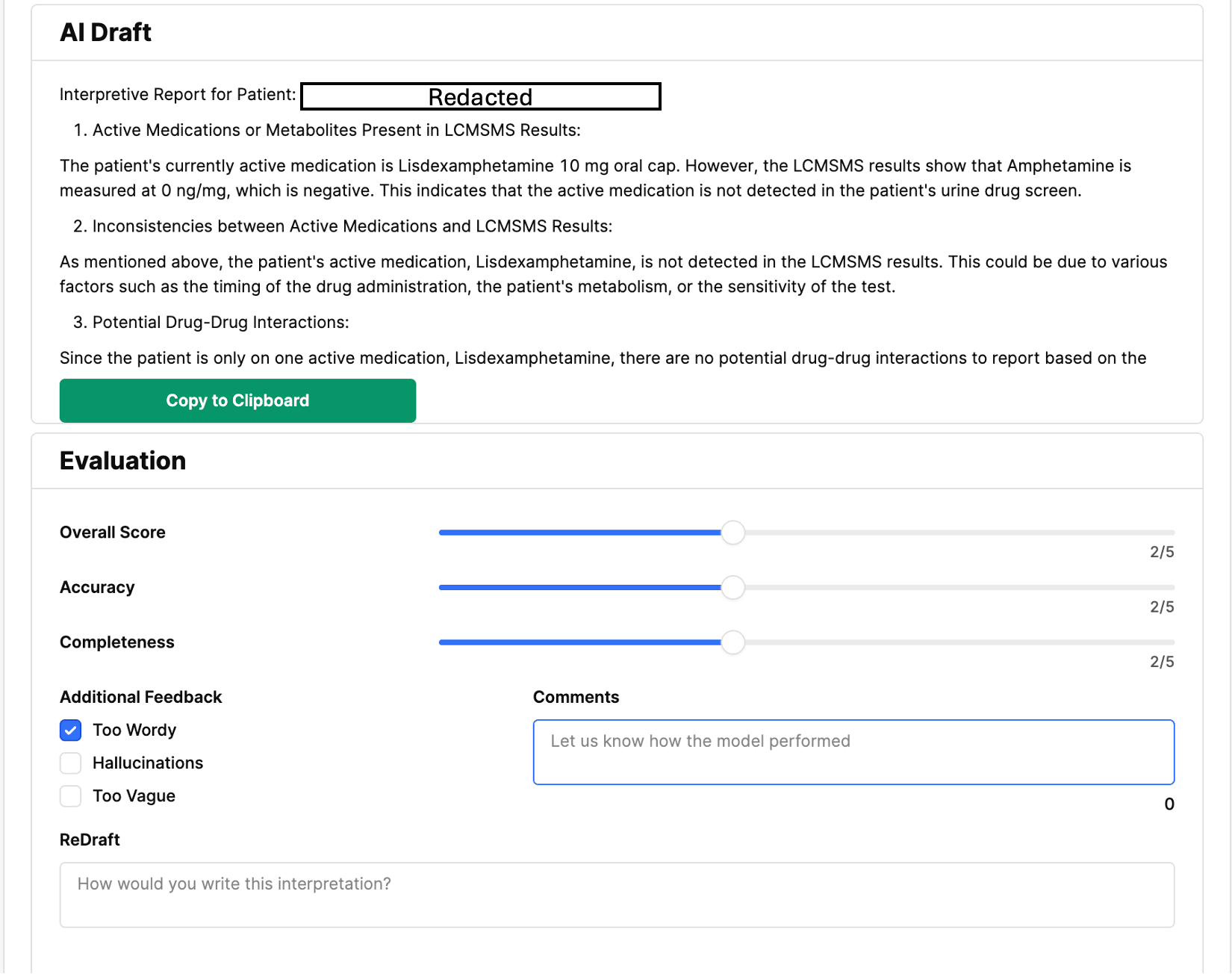1232x974 pixels.
Task: Click the Copy to Clipboard button
Action: (x=237, y=400)
